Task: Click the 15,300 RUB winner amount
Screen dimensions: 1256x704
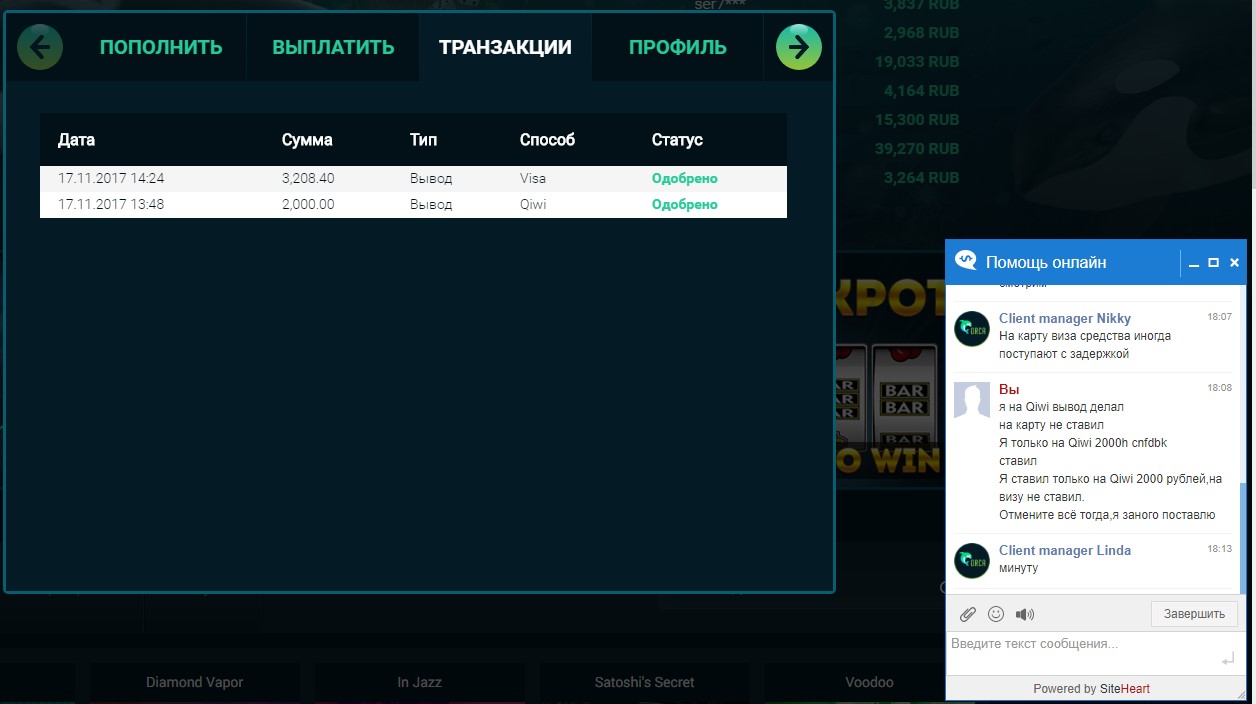Action: tap(916, 119)
